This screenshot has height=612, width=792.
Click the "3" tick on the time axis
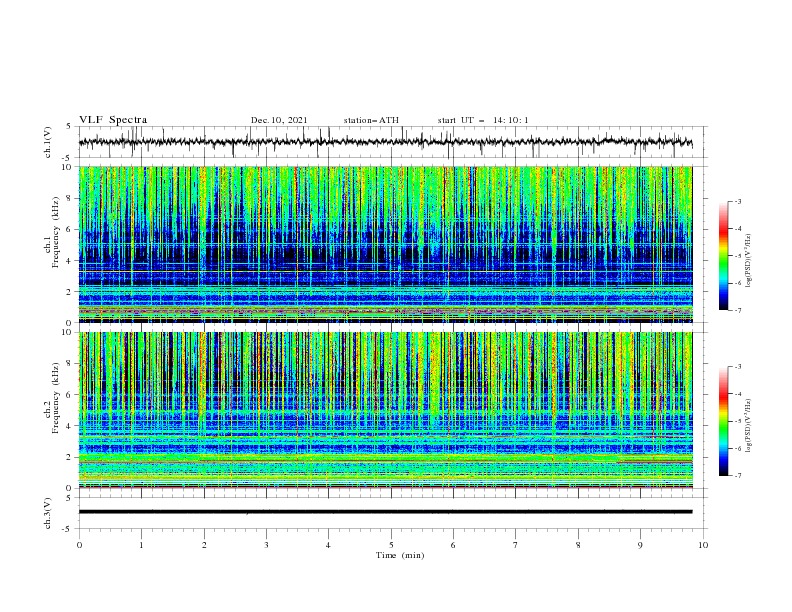click(x=266, y=545)
